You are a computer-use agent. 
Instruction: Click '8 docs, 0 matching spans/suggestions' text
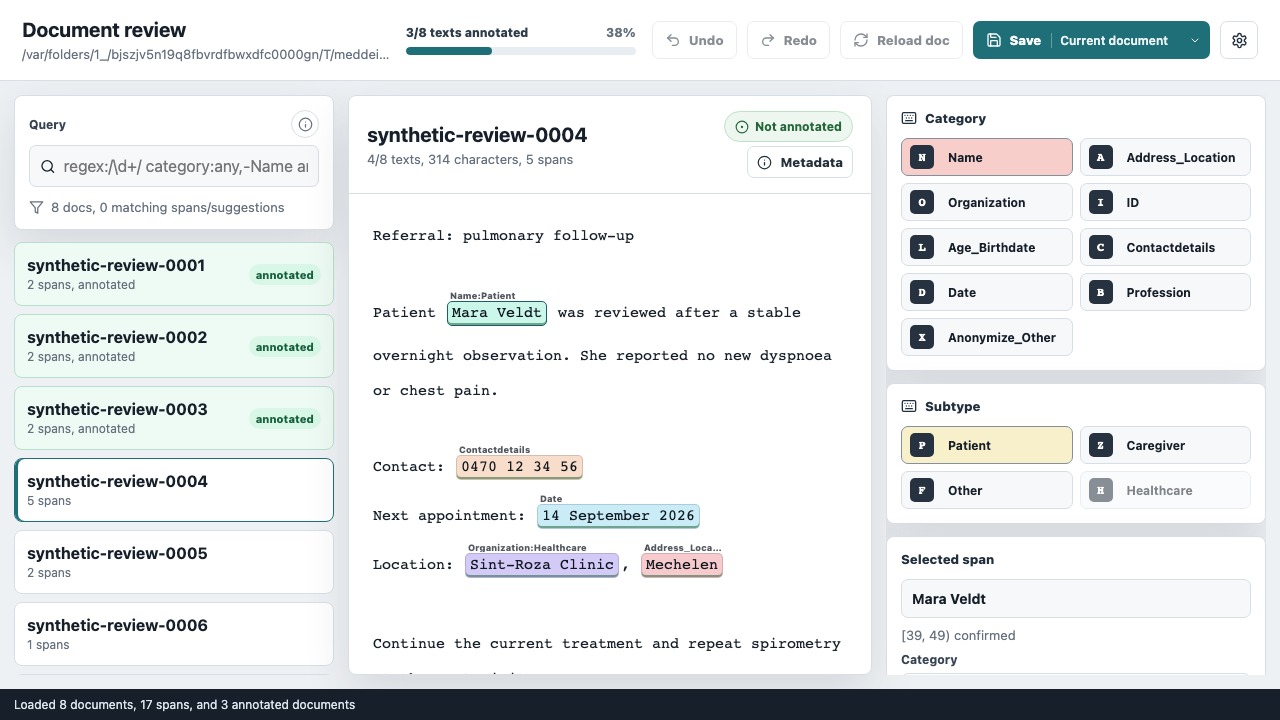[167, 207]
